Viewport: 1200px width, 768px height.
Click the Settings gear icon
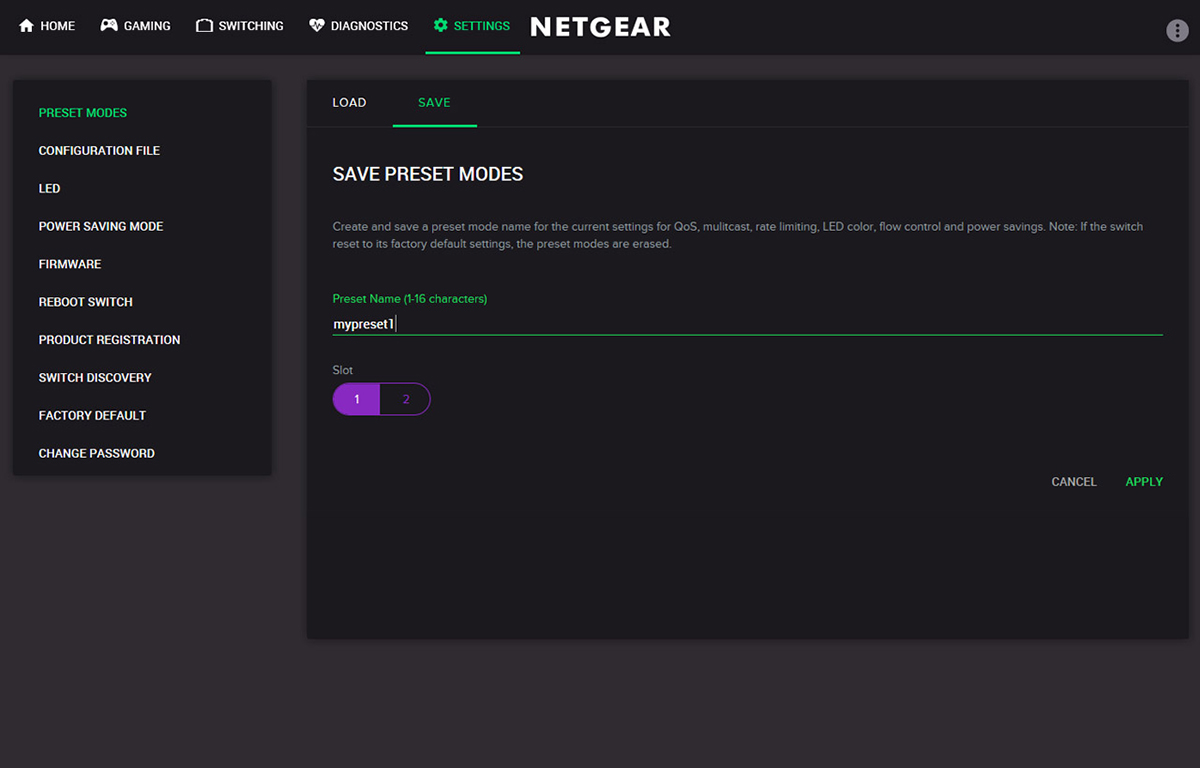pos(440,26)
